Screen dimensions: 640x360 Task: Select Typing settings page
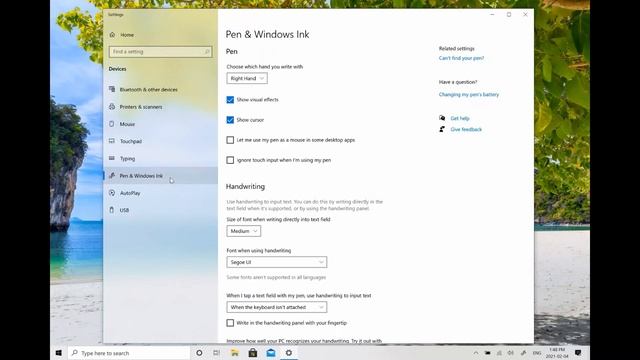click(160, 158)
